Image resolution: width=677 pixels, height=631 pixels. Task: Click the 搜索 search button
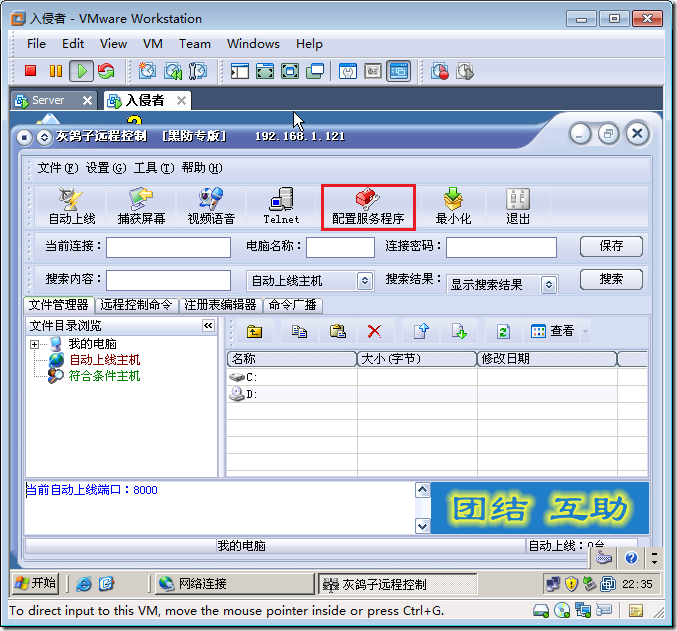[611, 279]
